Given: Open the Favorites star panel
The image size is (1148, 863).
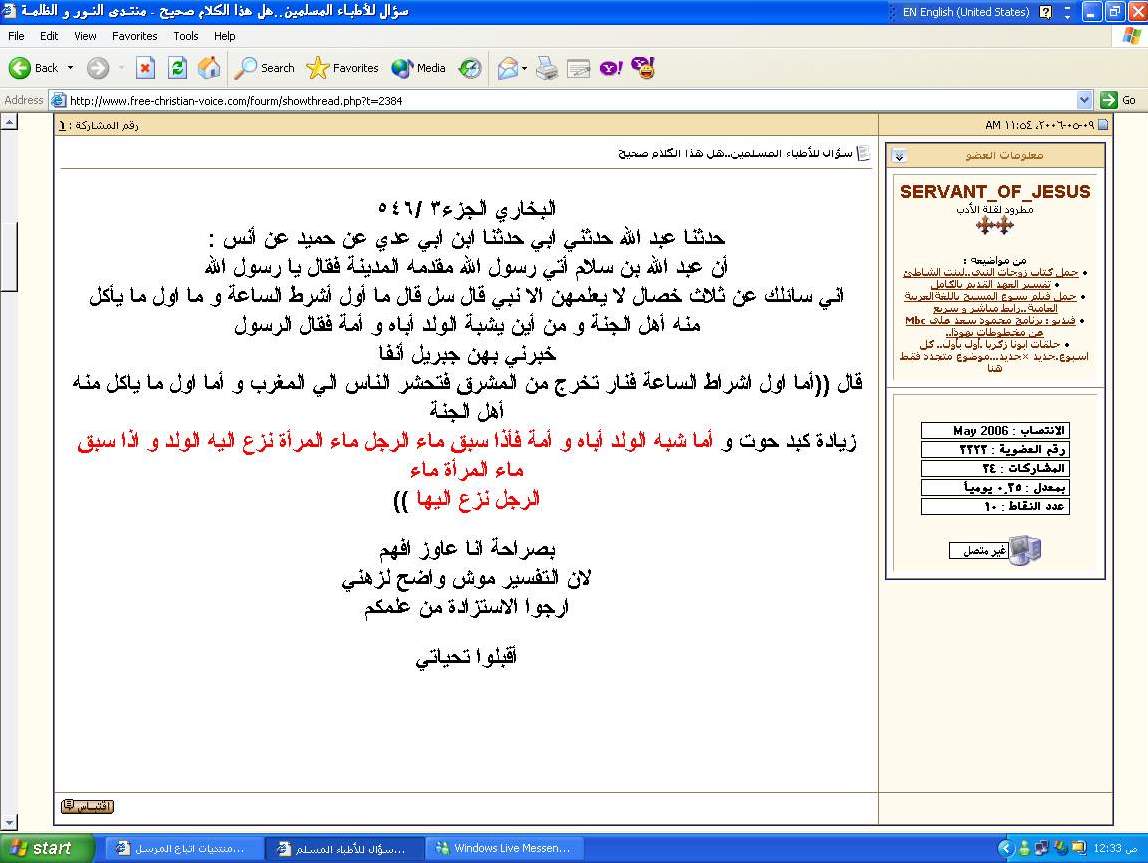Looking at the screenshot, I should 343,68.
